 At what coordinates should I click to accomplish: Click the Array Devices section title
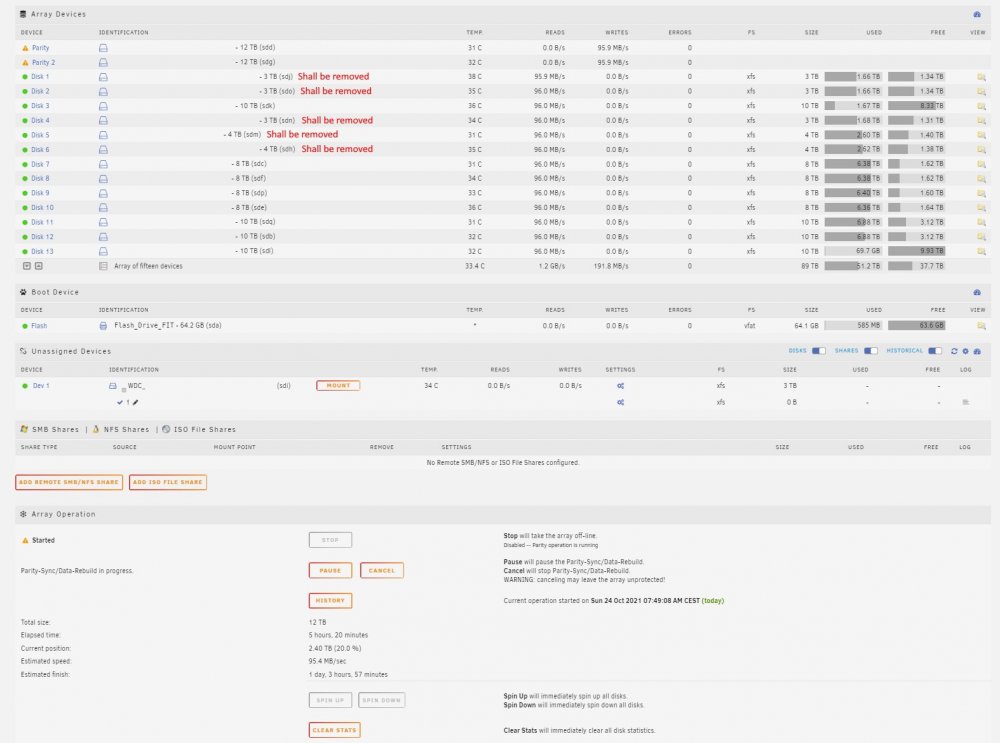coord(58,14)
